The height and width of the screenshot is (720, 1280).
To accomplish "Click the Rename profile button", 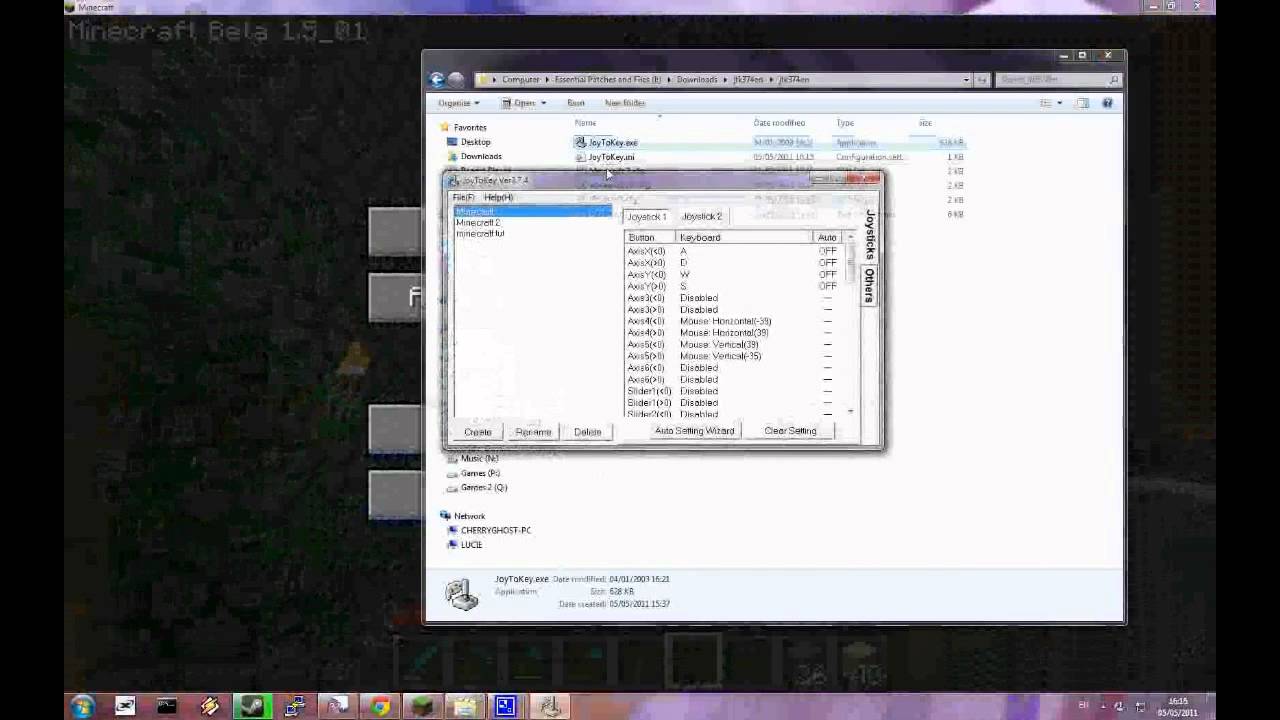I will 533,432.
